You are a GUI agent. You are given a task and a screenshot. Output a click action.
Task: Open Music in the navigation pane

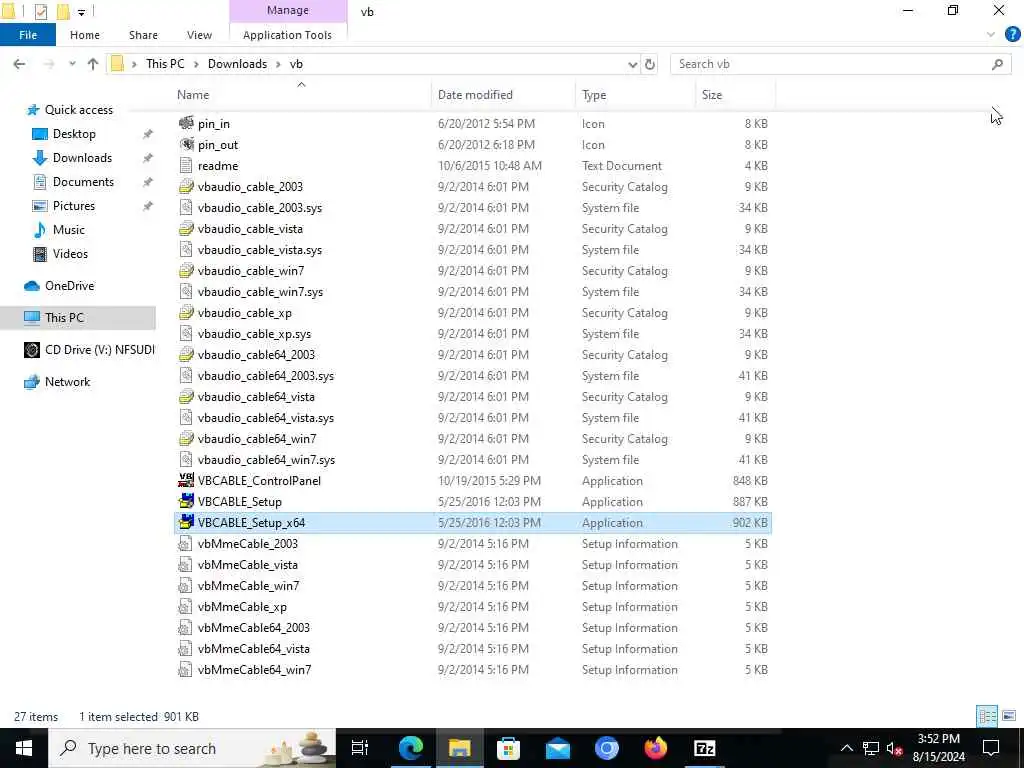69,230
